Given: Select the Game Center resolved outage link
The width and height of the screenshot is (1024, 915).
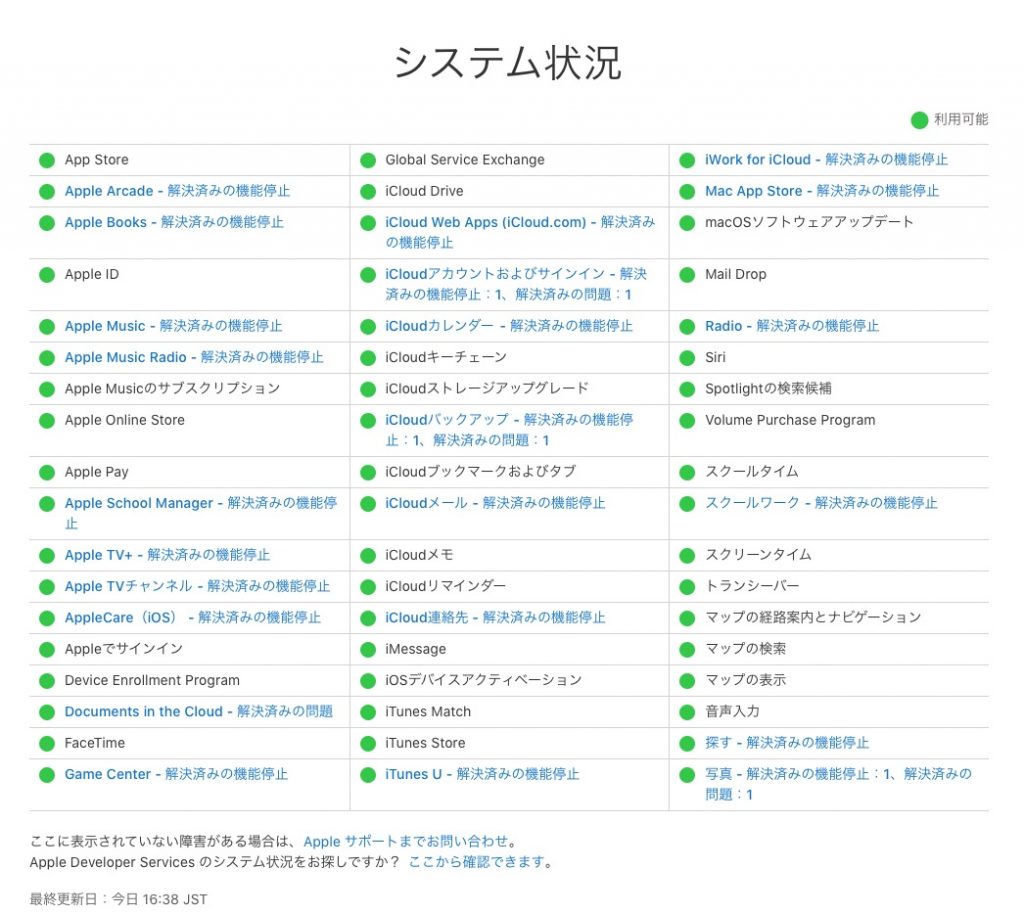Looking at the screenshot, I should 176,774.
